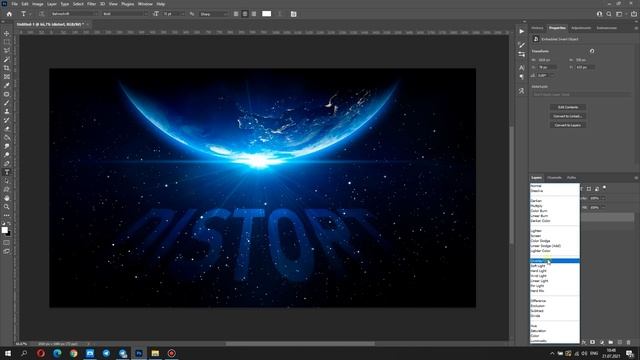Screen dimensions: 640x360
Task: Open the Window menu
Action: (145, 4)
